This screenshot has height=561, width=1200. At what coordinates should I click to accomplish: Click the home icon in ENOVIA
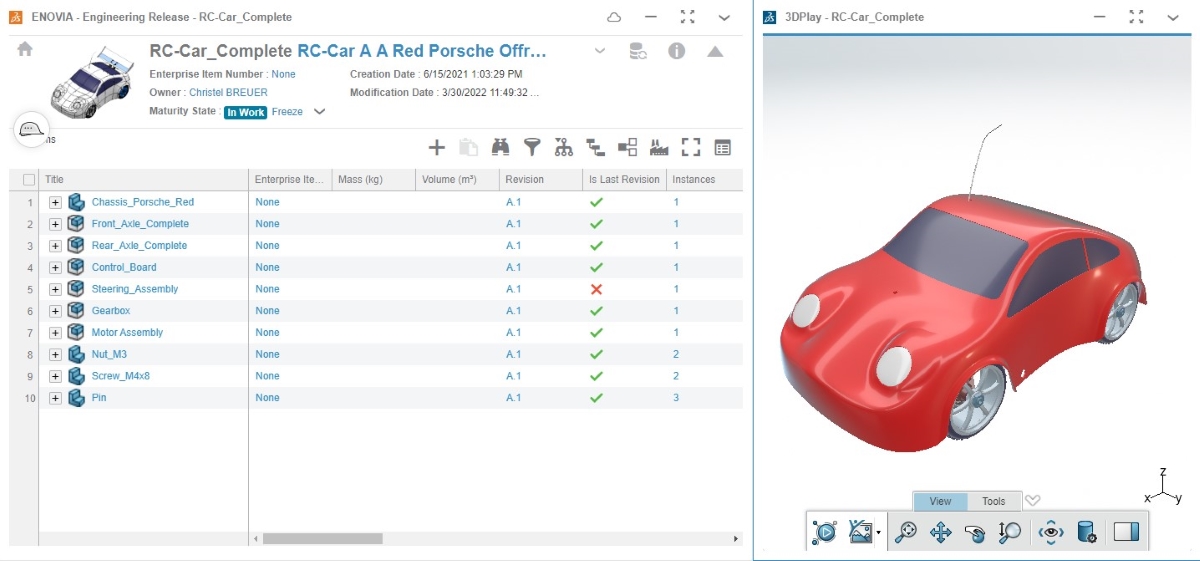[25, 49]
